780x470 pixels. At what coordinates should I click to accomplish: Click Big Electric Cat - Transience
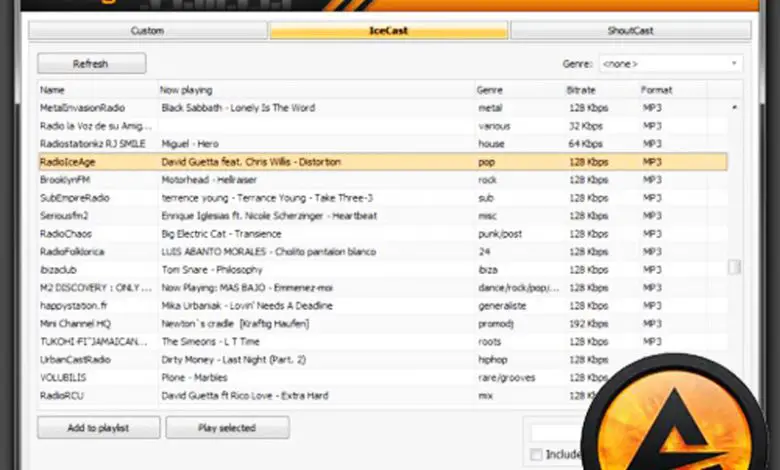click(221, 234)
